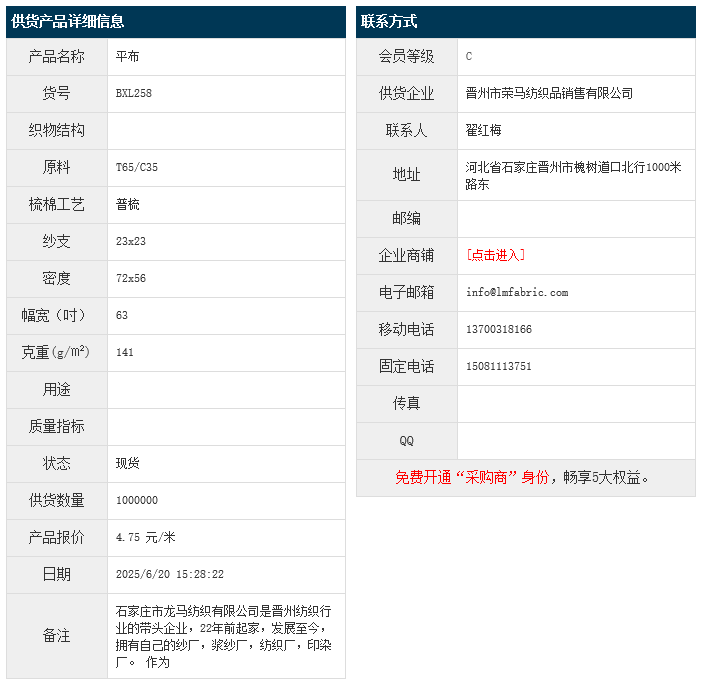
Task: Select the mobile number 13700318166
Action: tap(499, 329)
